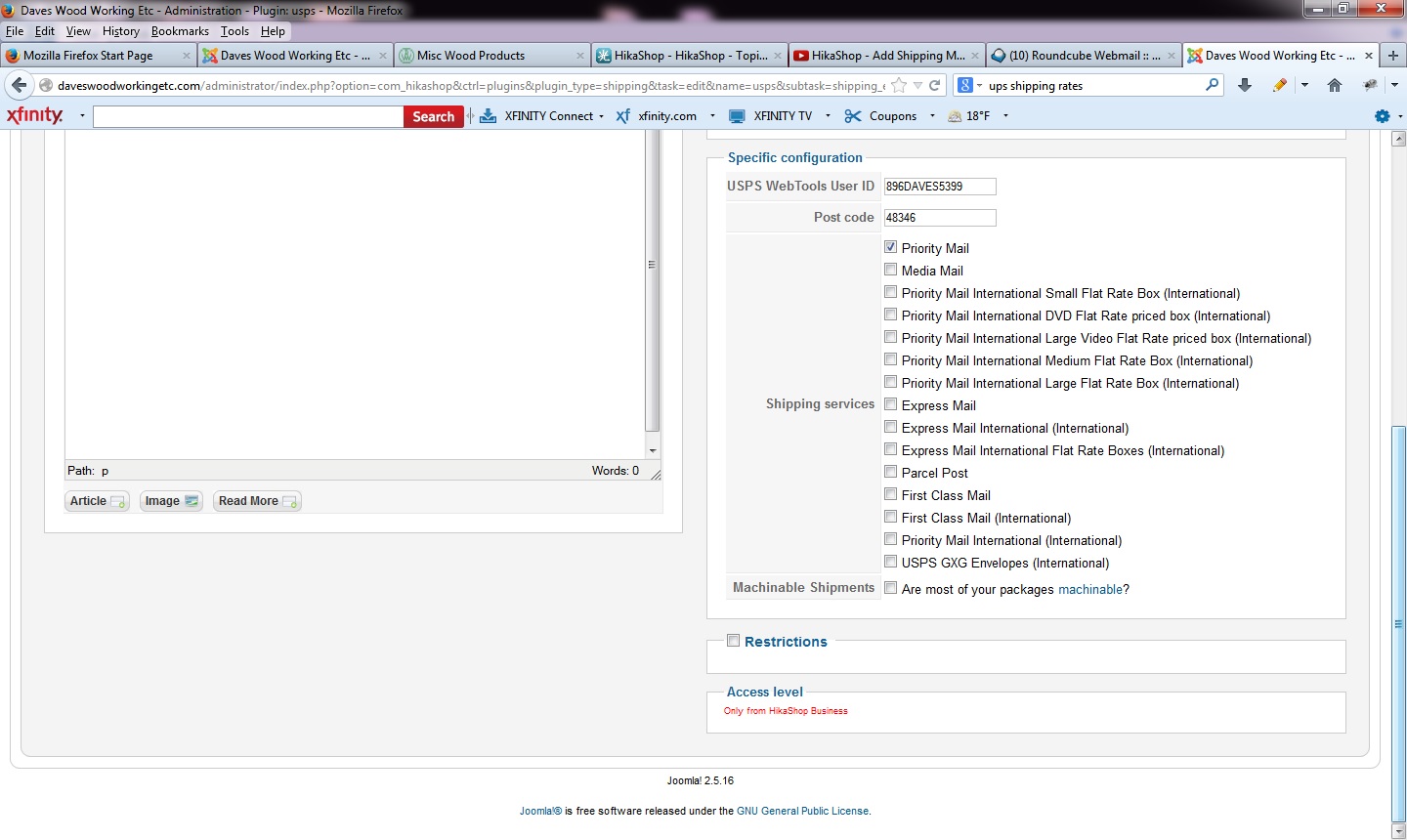
Task: Go back using the browser back arrow
Action: [19, 86]
